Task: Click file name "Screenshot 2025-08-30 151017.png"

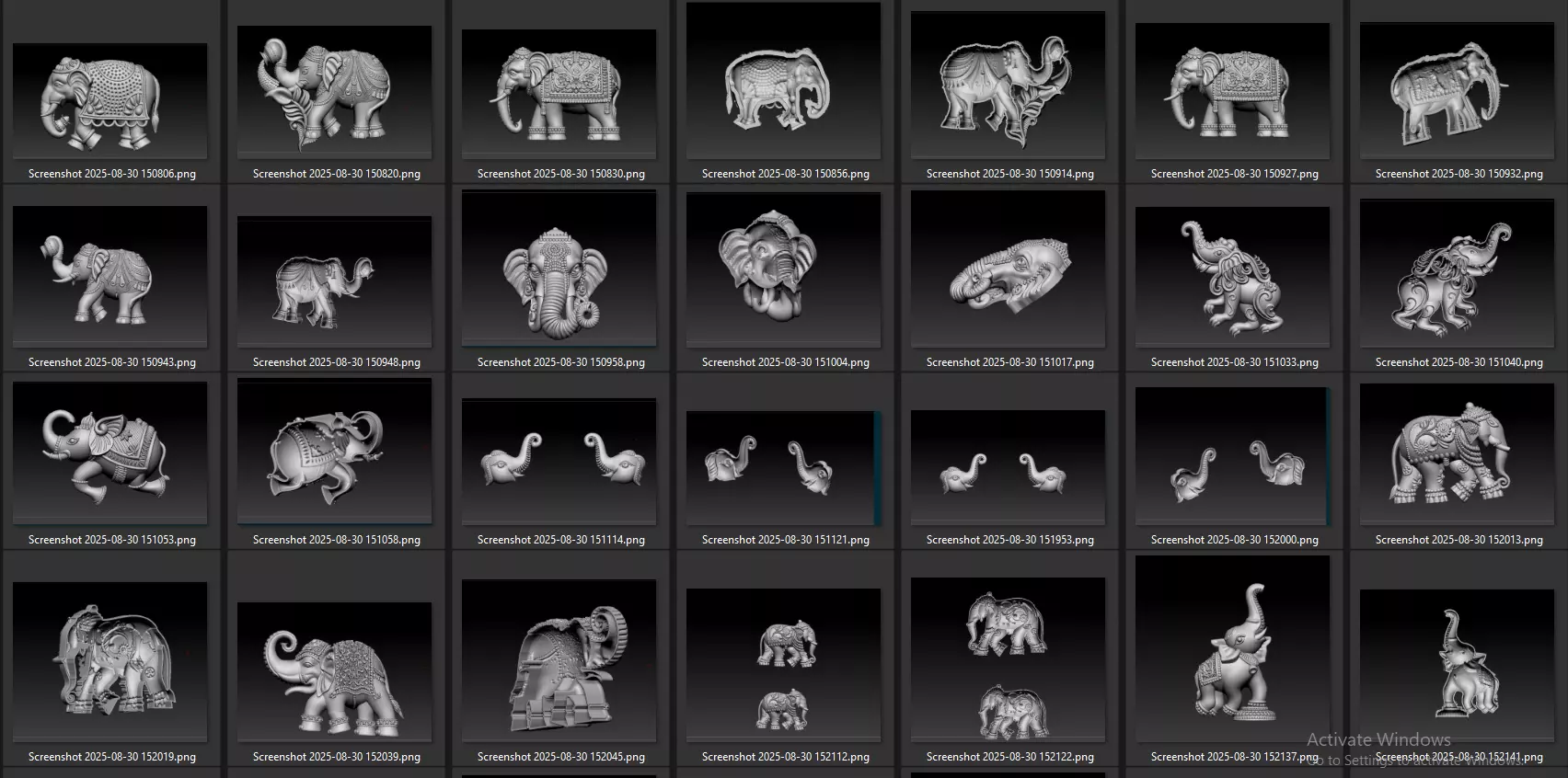Action: 1010,362
